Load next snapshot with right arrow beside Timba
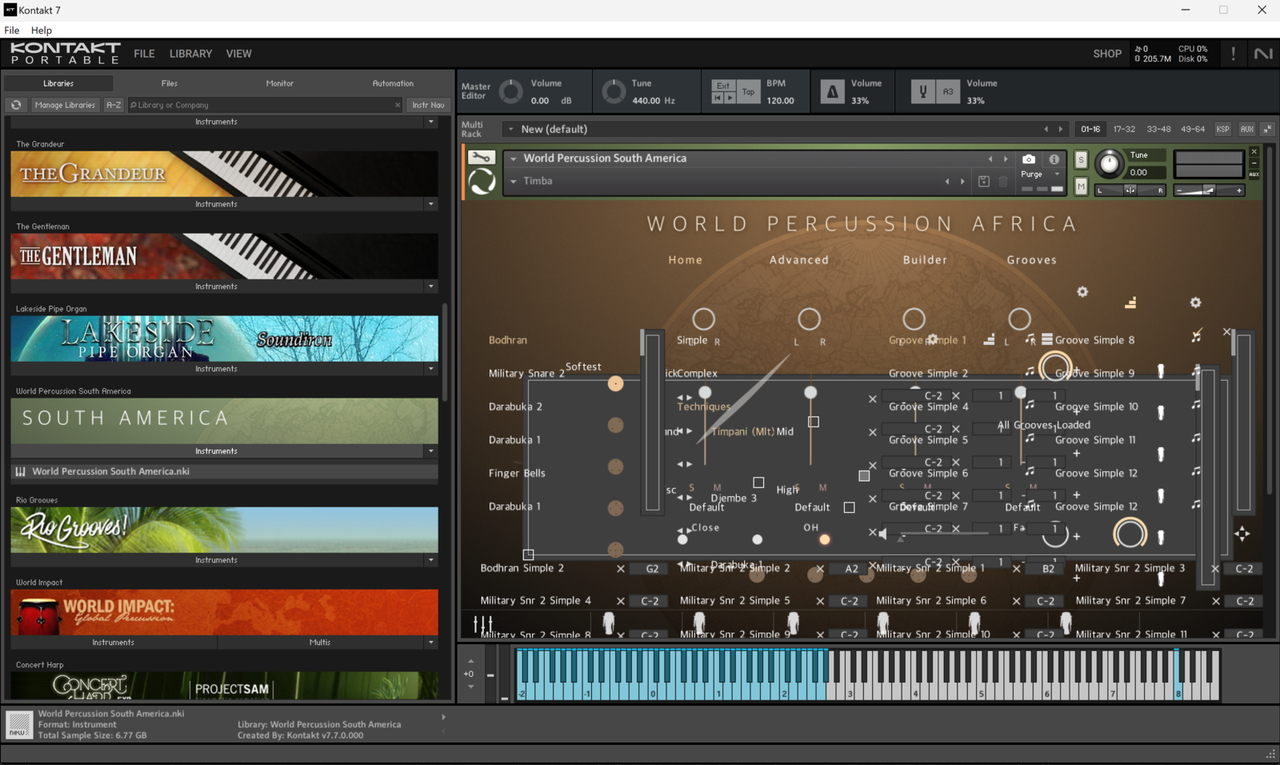The height and width of the screenshot is (765, 1280). [x=963, y=181]
